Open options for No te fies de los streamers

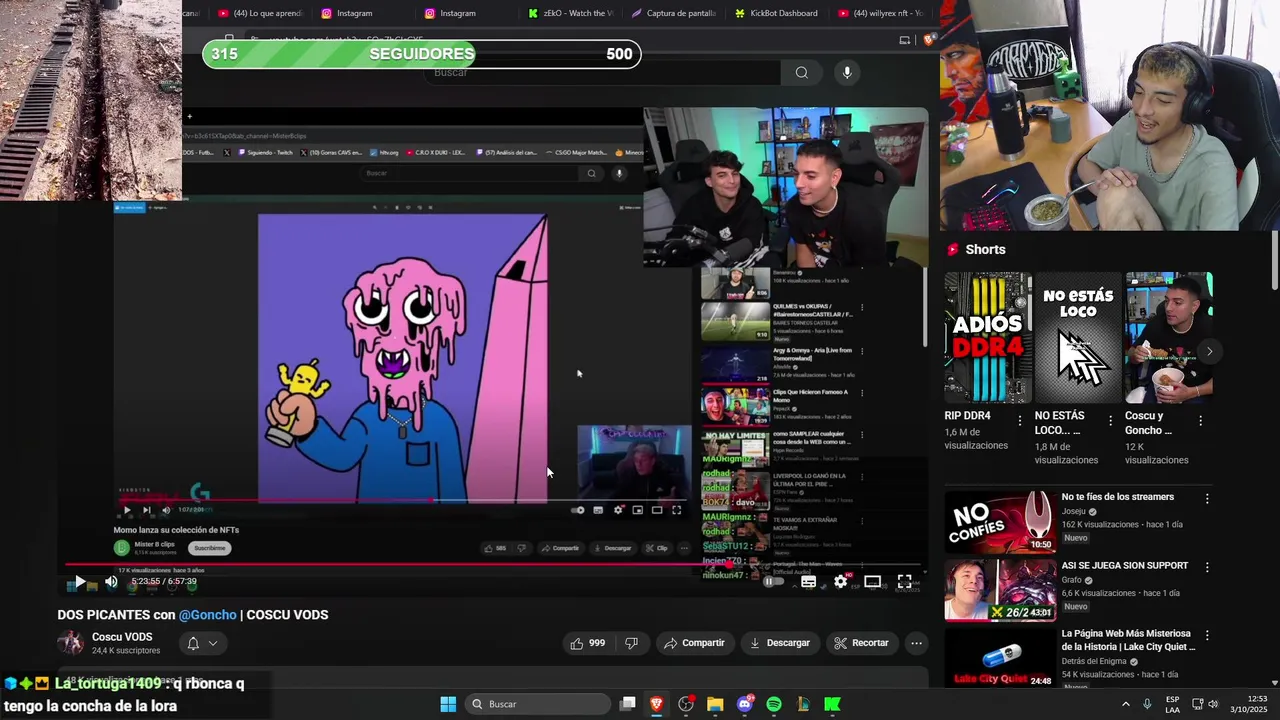(x=1207, y=498)
